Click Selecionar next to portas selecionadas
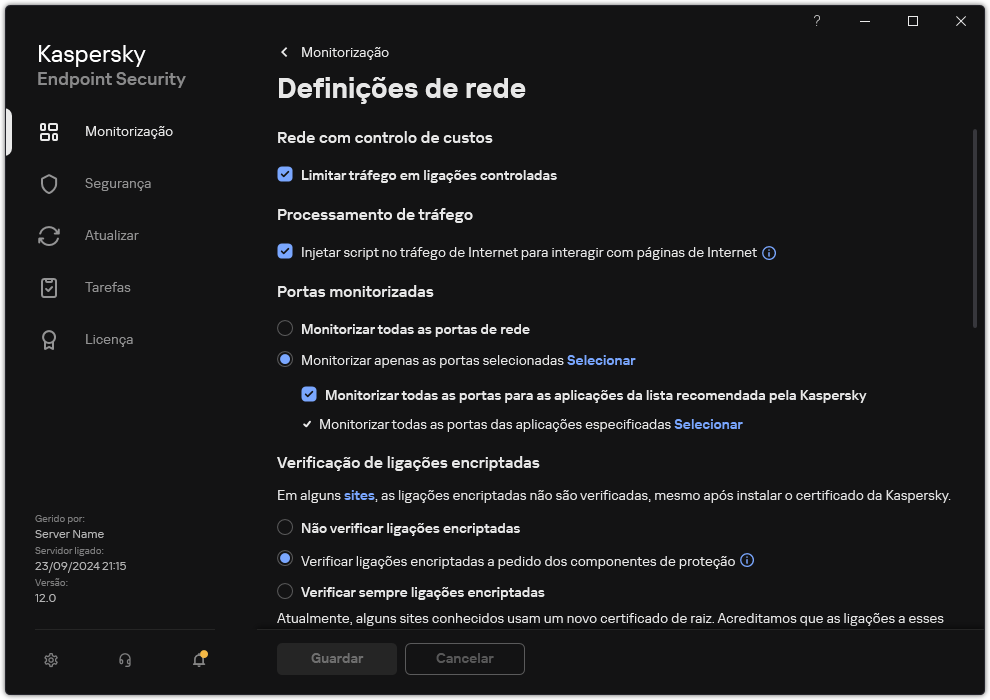 coord(601,360)
